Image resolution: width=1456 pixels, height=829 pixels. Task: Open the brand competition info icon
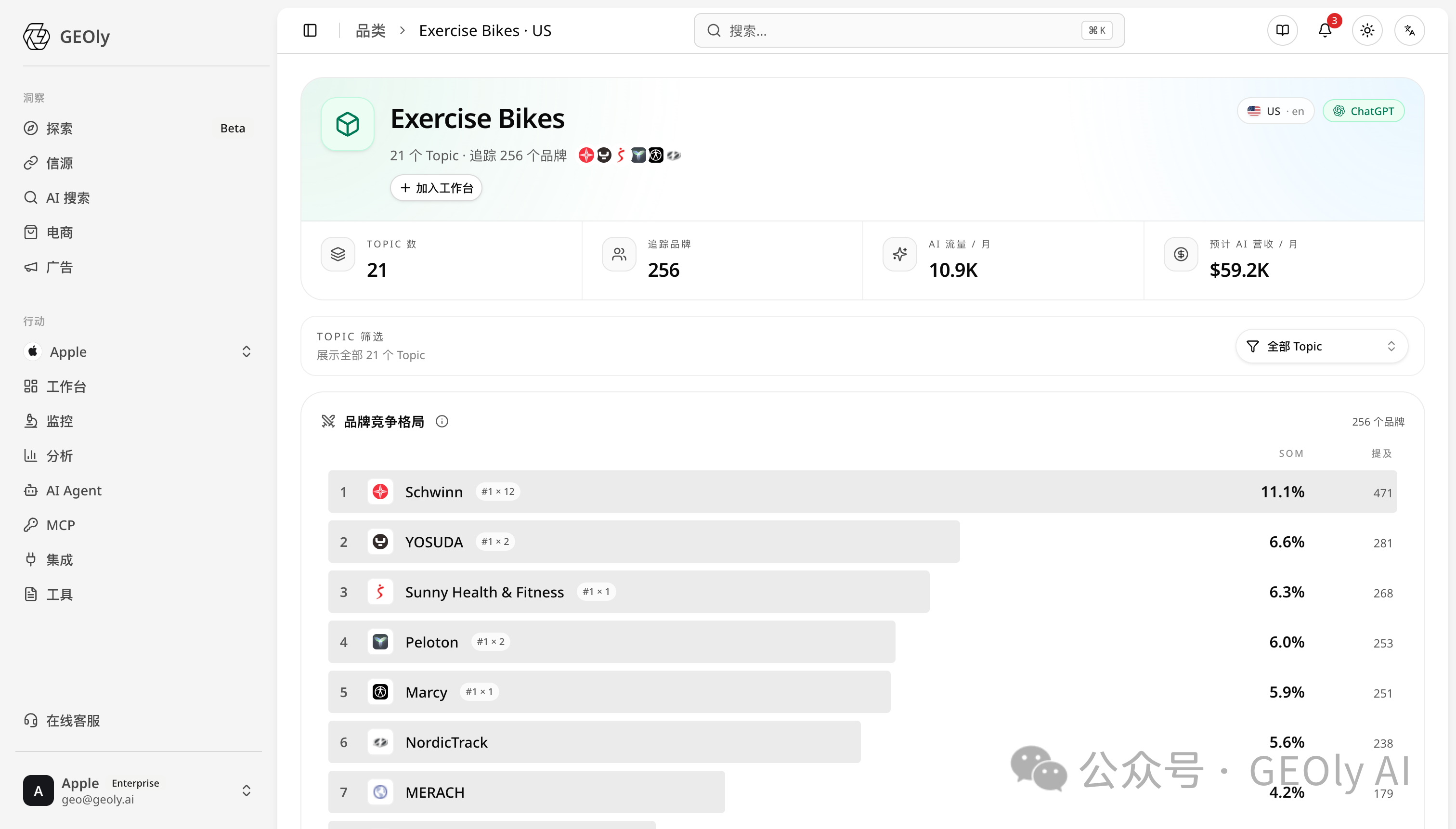click(x=442, y=421)
